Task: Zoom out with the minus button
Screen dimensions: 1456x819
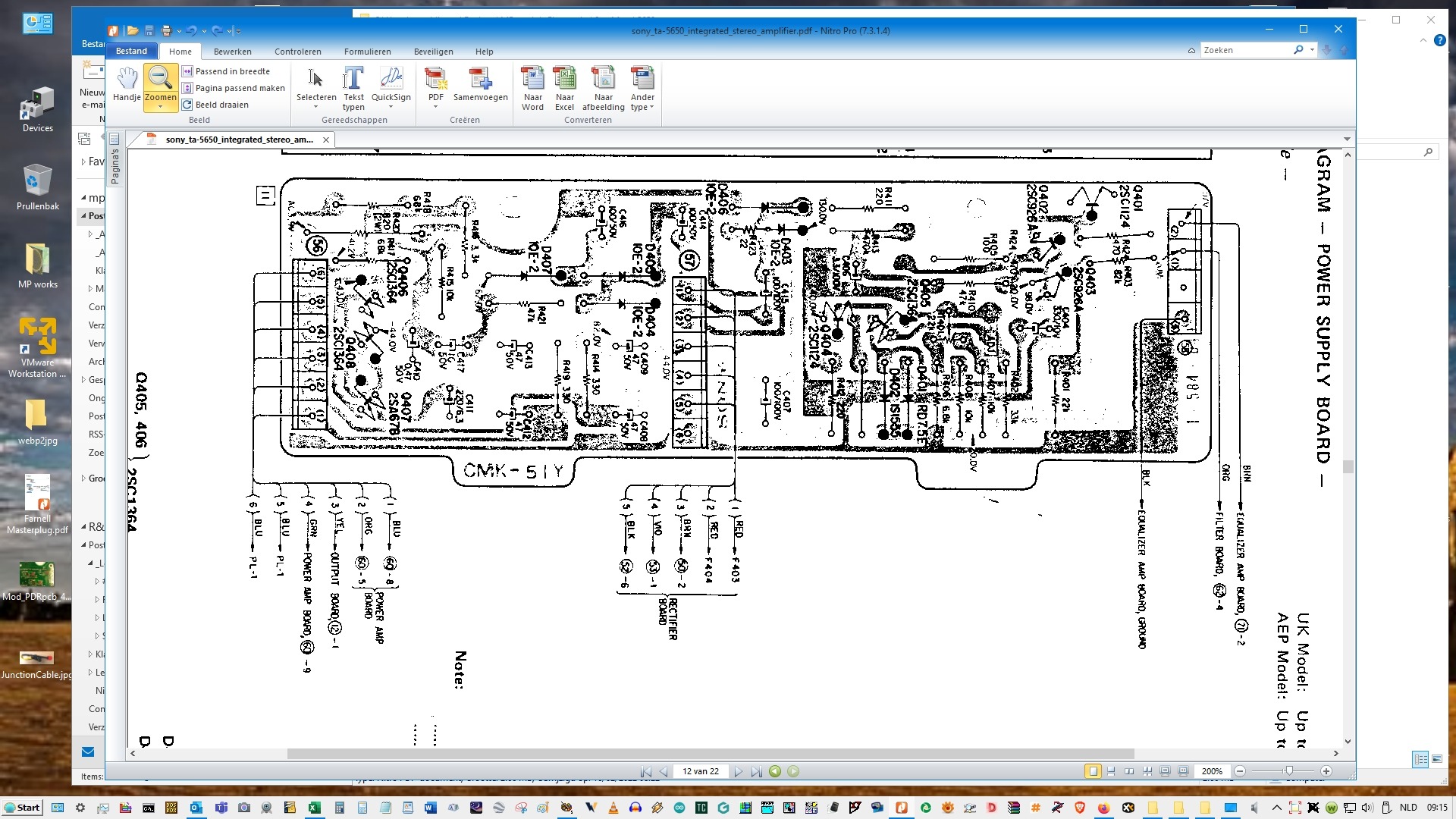Action: (x=1240, y=771)
